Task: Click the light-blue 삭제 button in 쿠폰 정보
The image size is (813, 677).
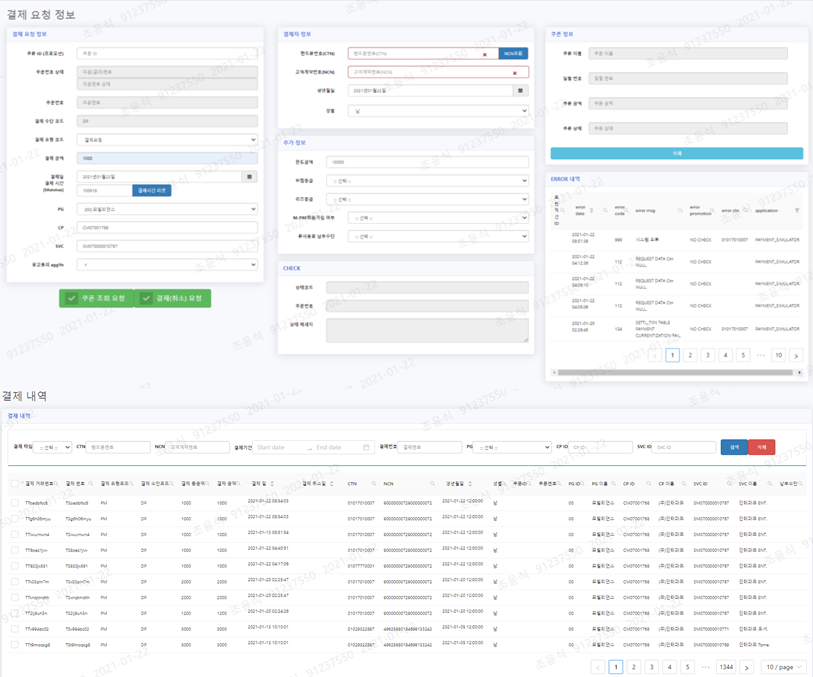Action: click(x=677, y=153)
